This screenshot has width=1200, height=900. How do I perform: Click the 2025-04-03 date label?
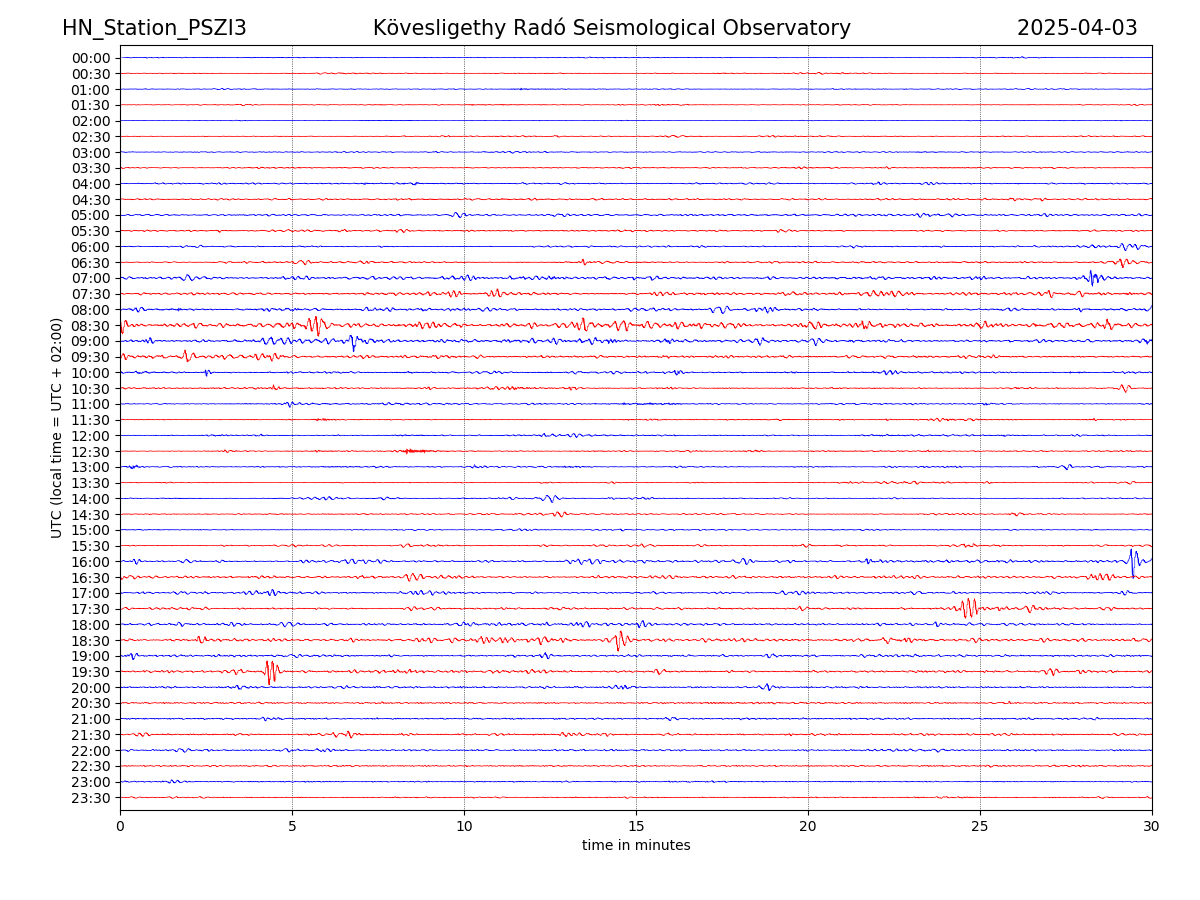pos(1077,28)
